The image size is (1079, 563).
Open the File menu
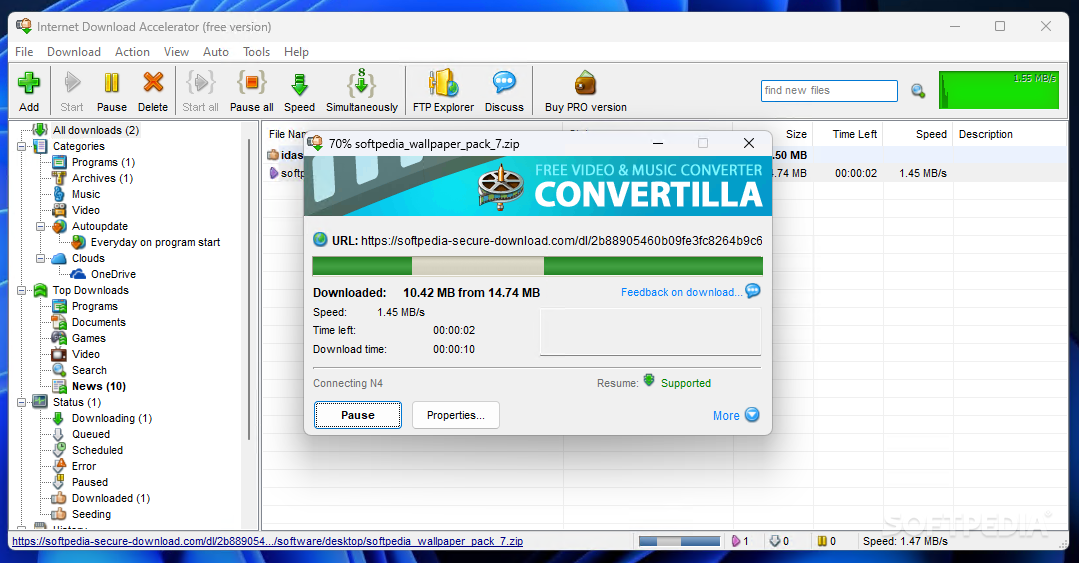pyautogui.click(x=24, y=52)
